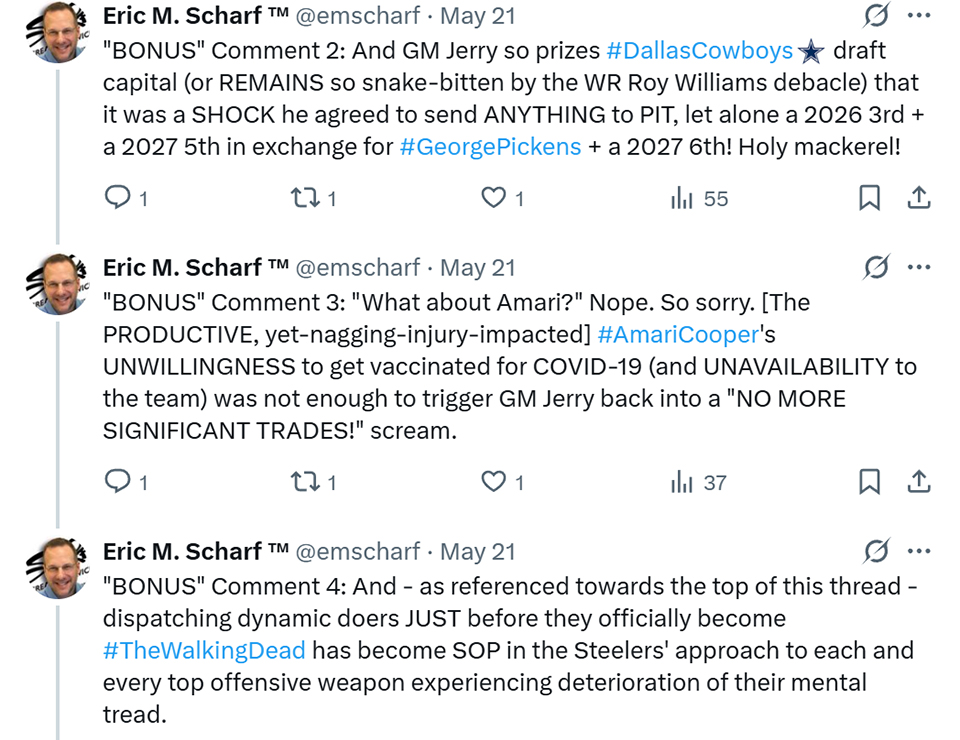Open Grok icon on Comment 2 tweet

pyautogui.click(x=876, y=16)
